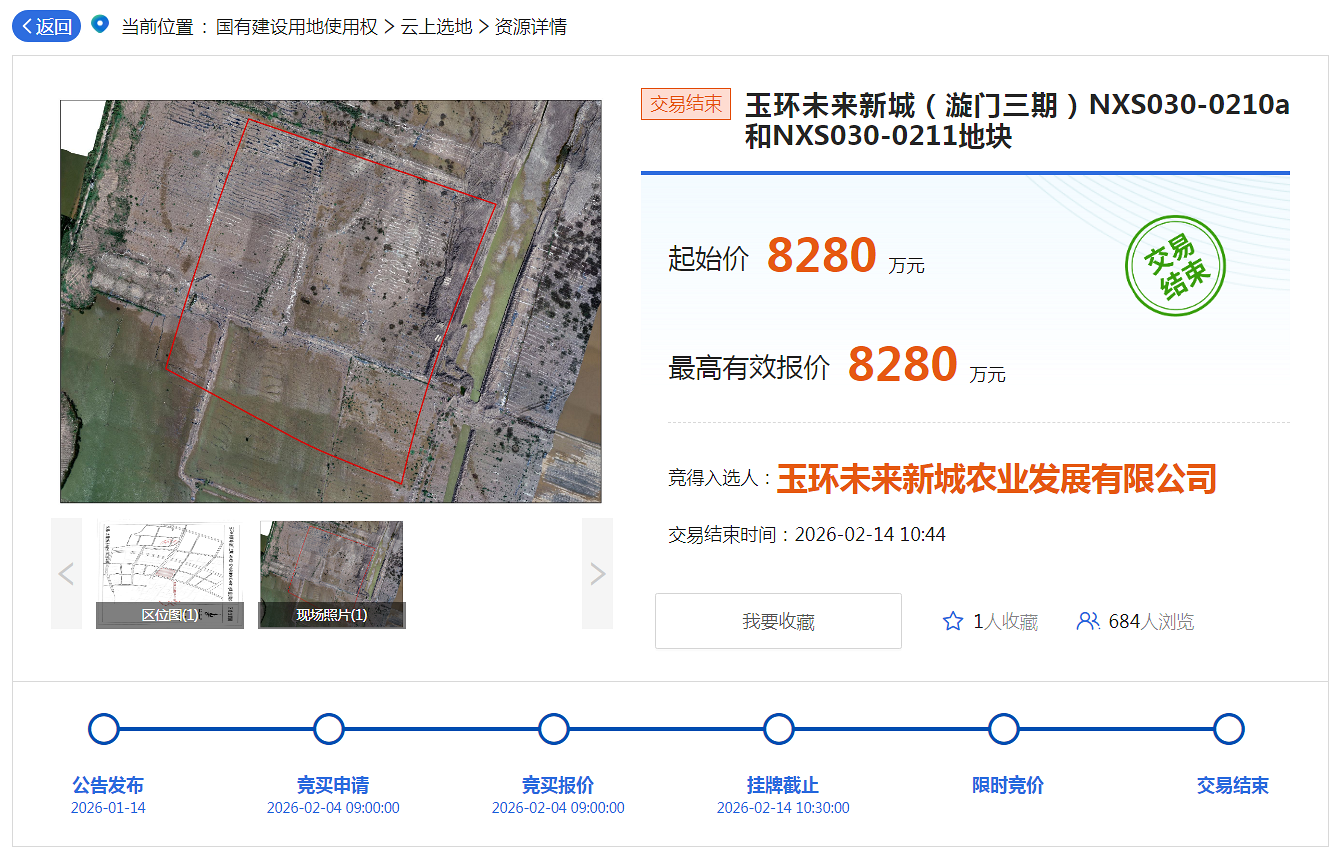Go to 云上选地 breadcrumb
Viewport: 1337px width, 855px height.
point(436,27)
